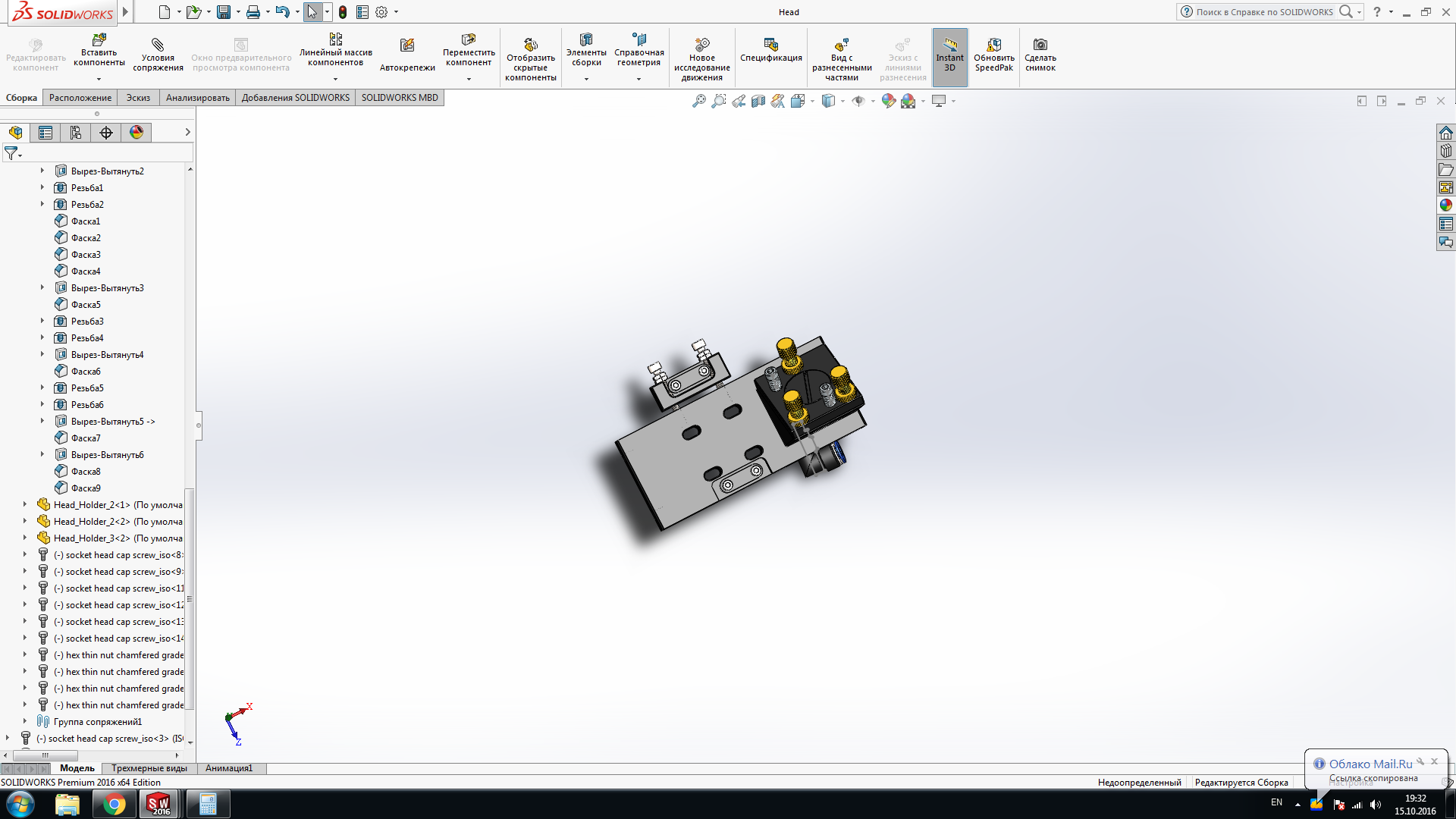Screen dimensions: 1456x819
Task: Open the Mate tool (Условия сопряжения)
Action: click(158, 45)
